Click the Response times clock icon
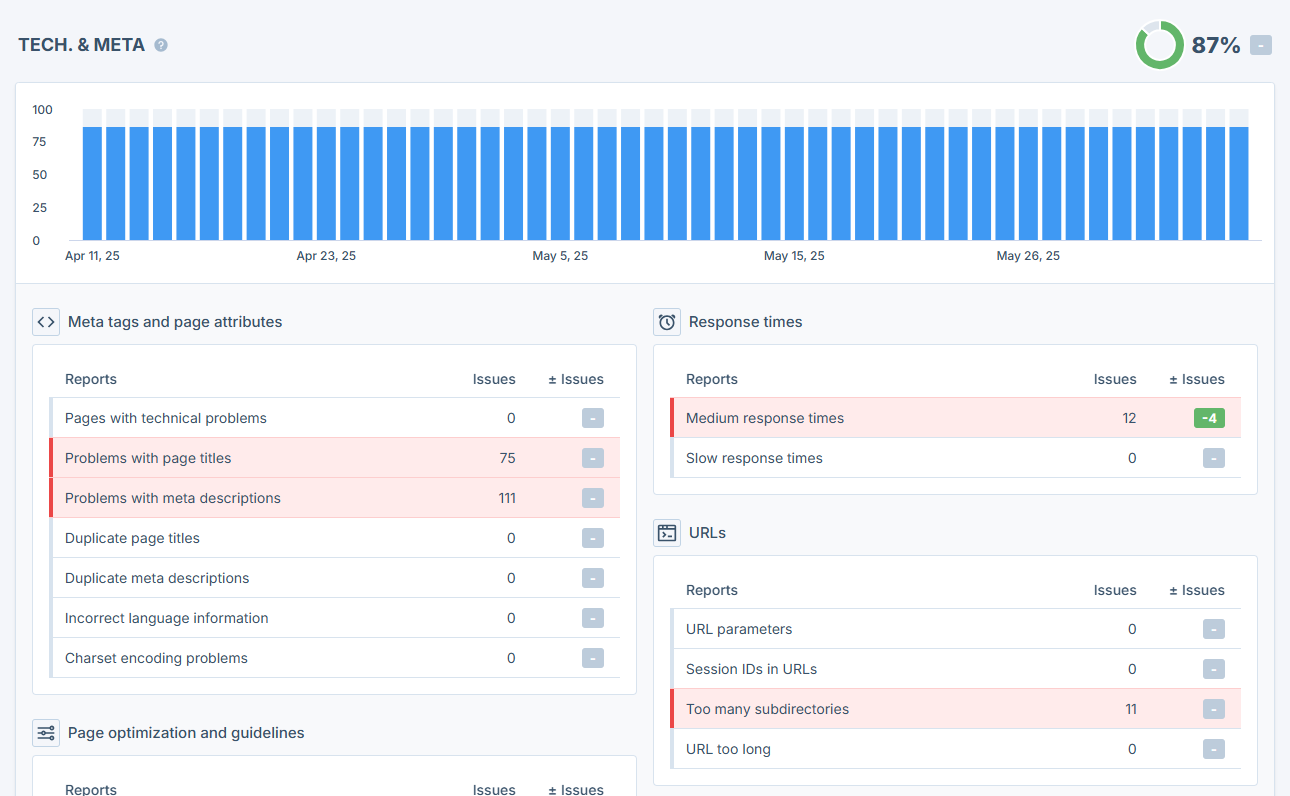The width and height of the screenshot is (1290, 796). tap(667, 322)
